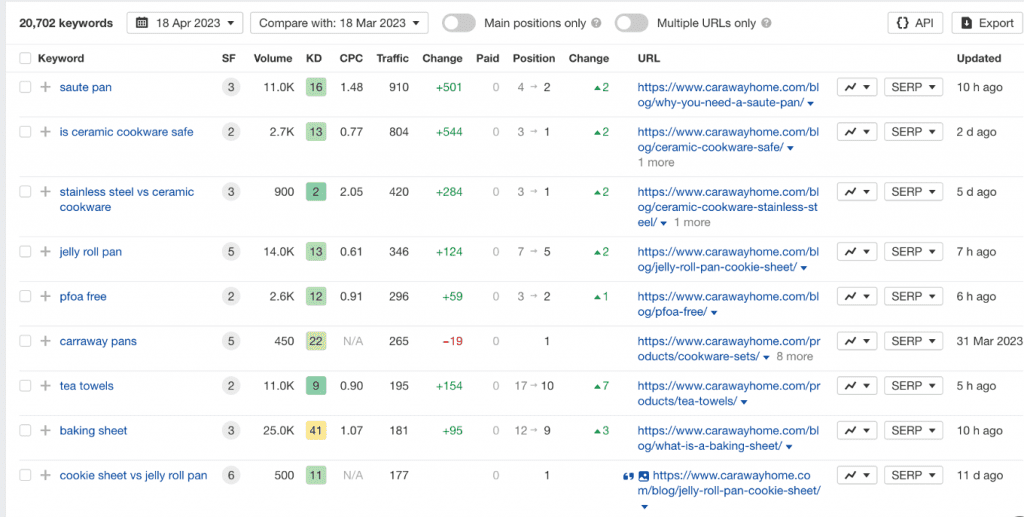
Task: Click the help icon beside Multiple URLs only
Action: 765,23
